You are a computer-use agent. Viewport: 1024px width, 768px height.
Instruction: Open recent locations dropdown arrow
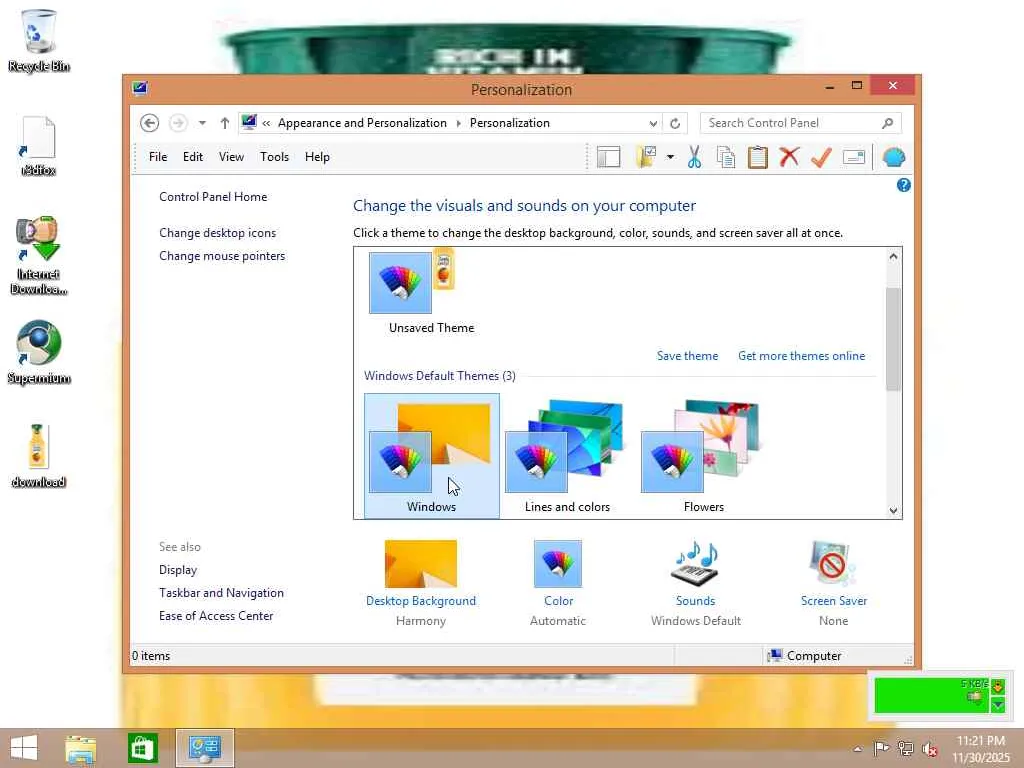point(202,123)
